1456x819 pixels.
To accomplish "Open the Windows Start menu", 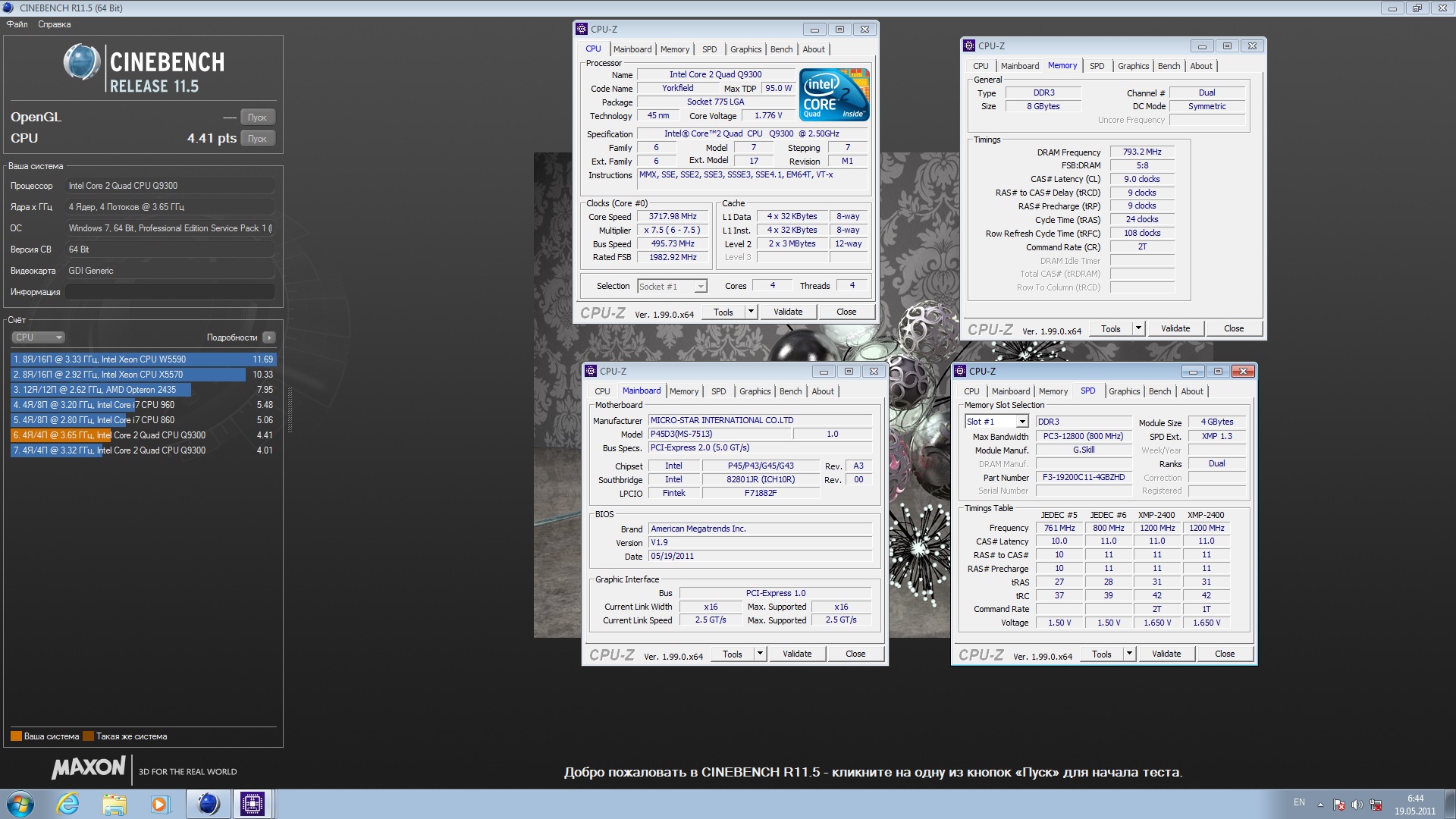I will point(20,804).
